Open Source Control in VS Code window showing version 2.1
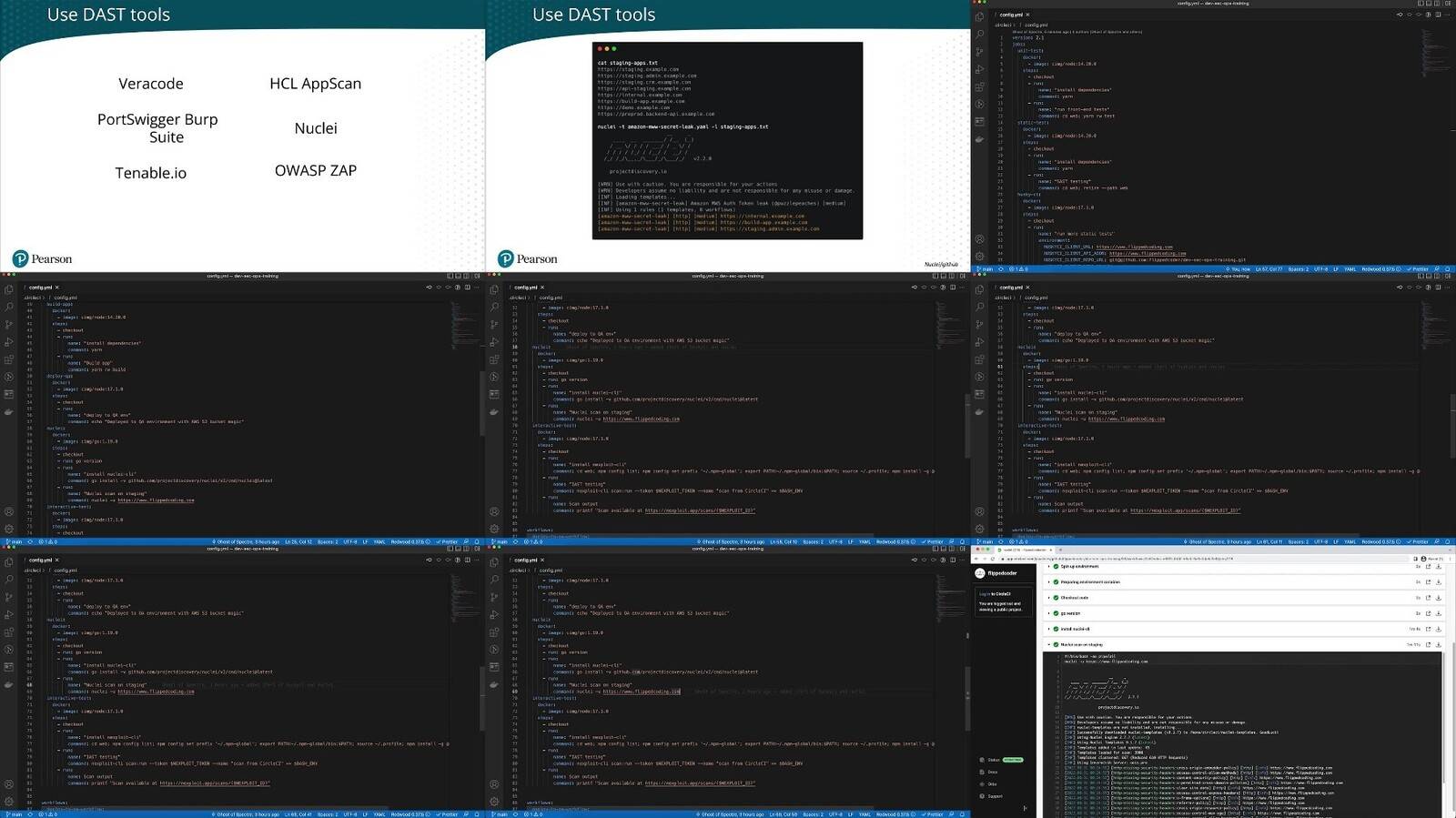Viewport: 1456px width, 818px height. 980,52
